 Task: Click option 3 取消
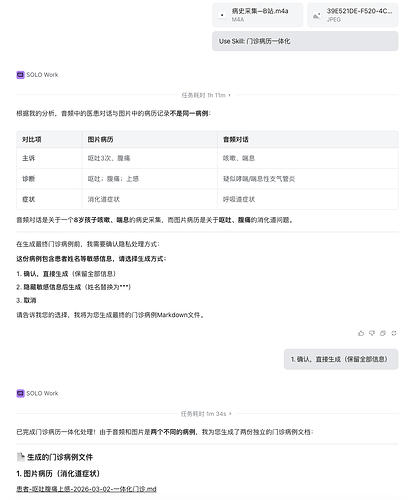click(x=26, y=300)
